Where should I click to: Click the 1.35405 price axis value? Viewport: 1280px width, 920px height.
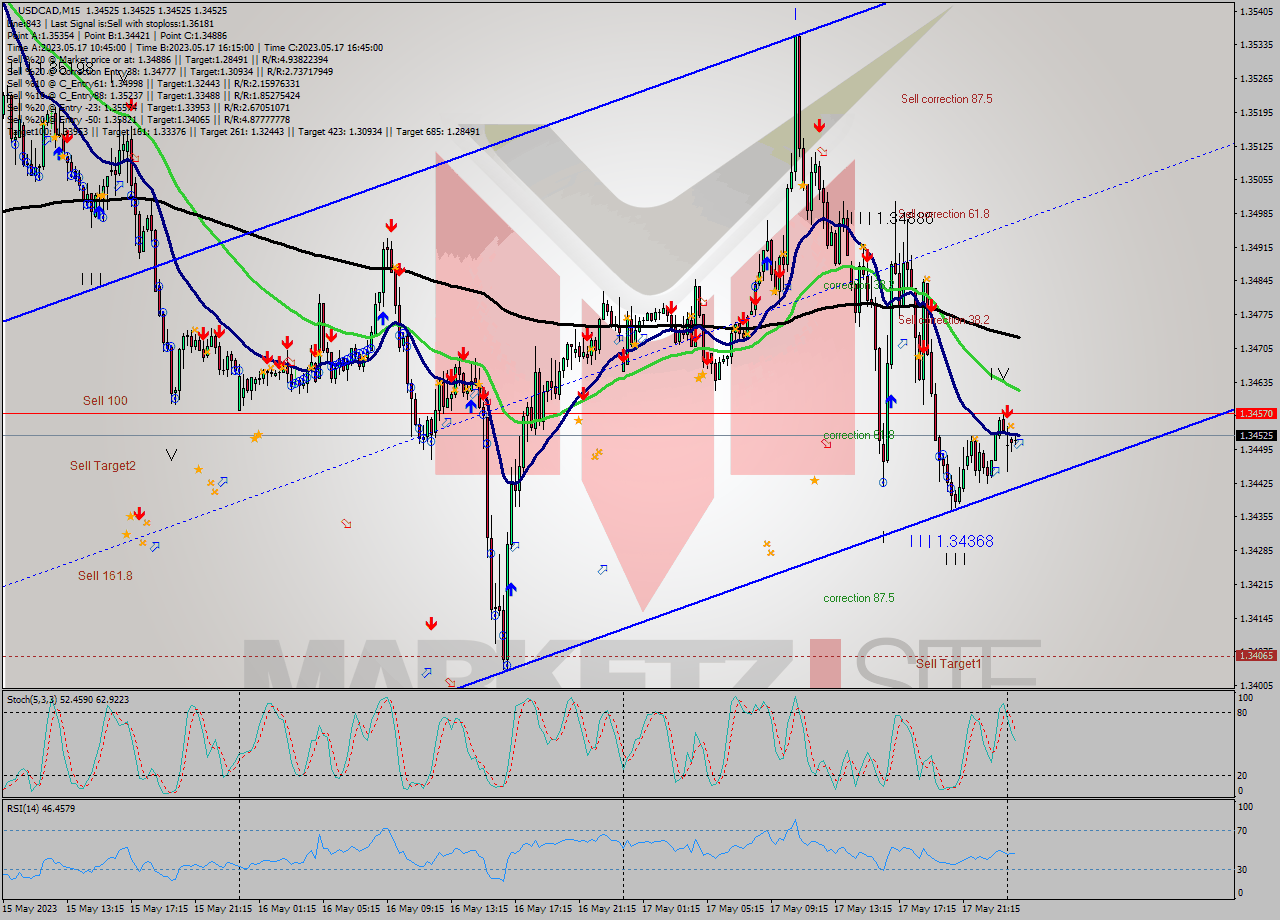click(x=1255, y=11)
